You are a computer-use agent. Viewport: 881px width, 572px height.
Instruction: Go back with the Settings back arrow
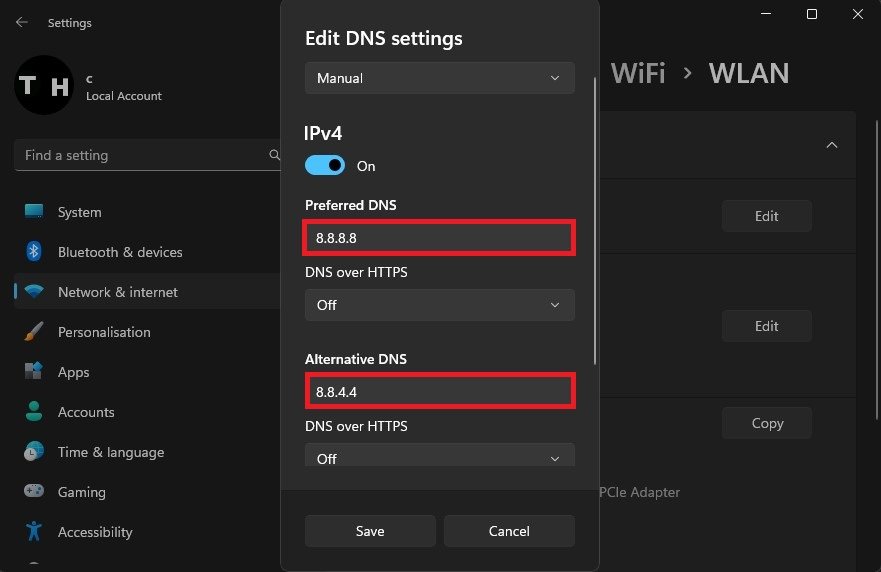pos(22,22)
